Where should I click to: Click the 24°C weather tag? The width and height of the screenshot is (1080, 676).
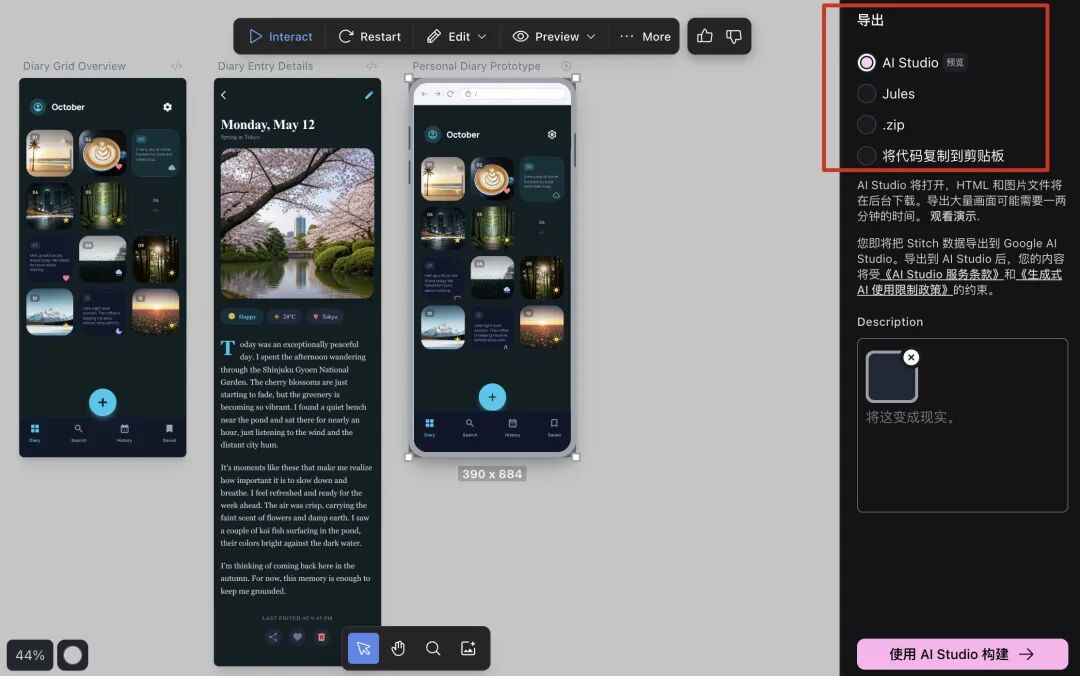(x=284, y=316)
